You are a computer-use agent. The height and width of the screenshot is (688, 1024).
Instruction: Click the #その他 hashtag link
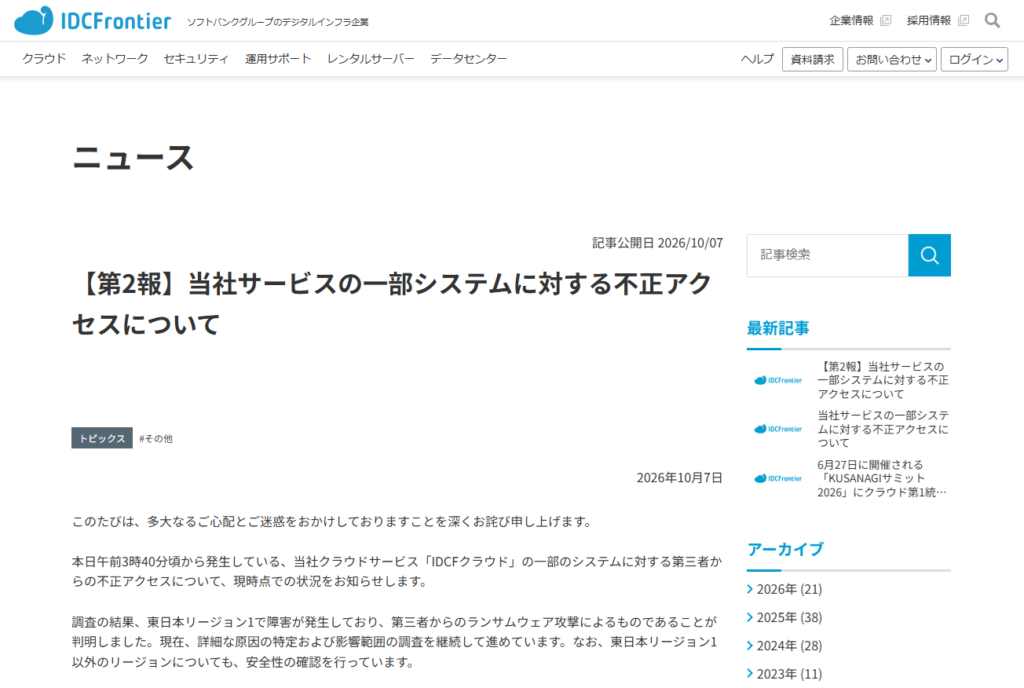click(x=155, y=439)
